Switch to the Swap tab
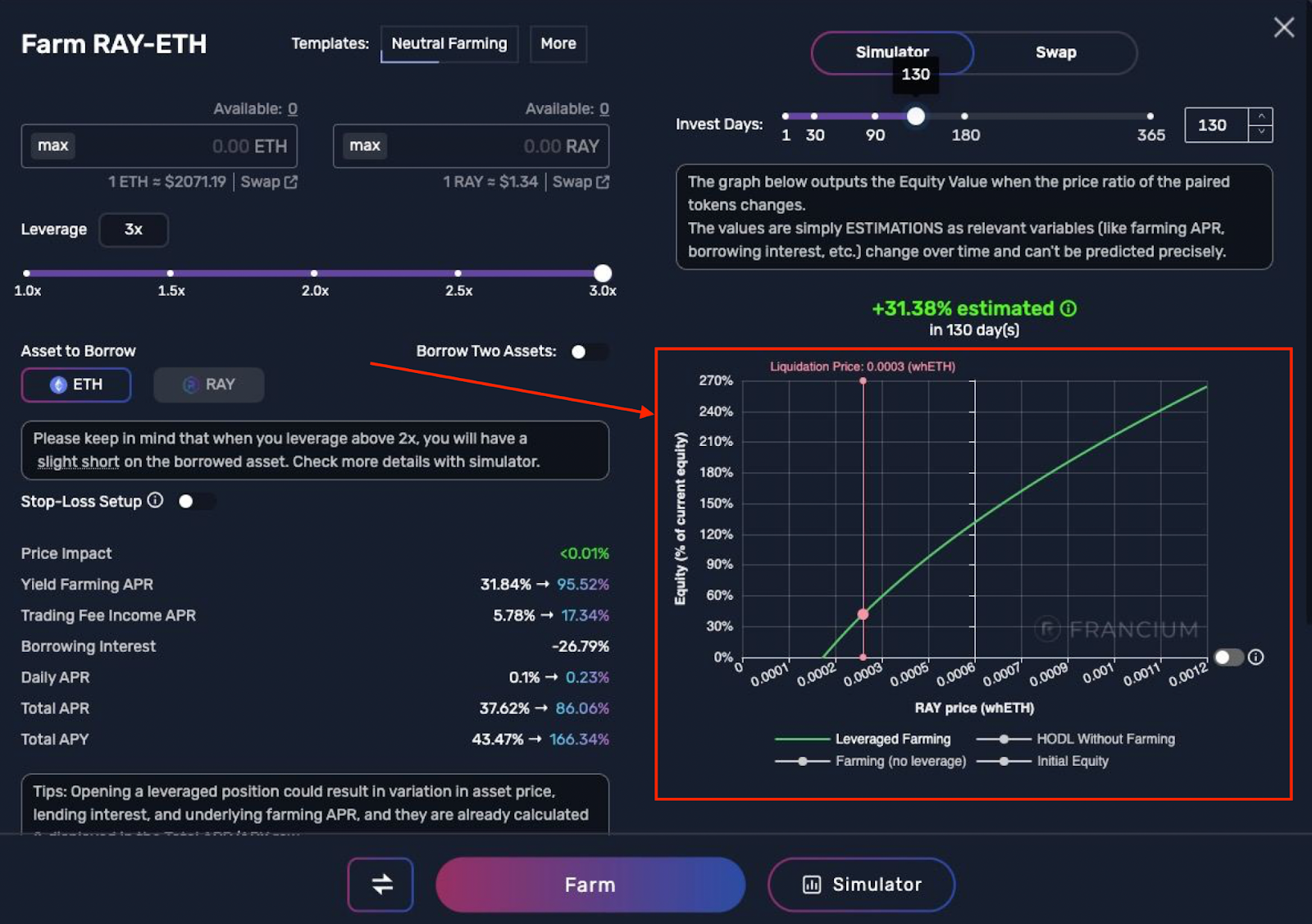This screenshot has height=924, width=1312. (1055, 52)
